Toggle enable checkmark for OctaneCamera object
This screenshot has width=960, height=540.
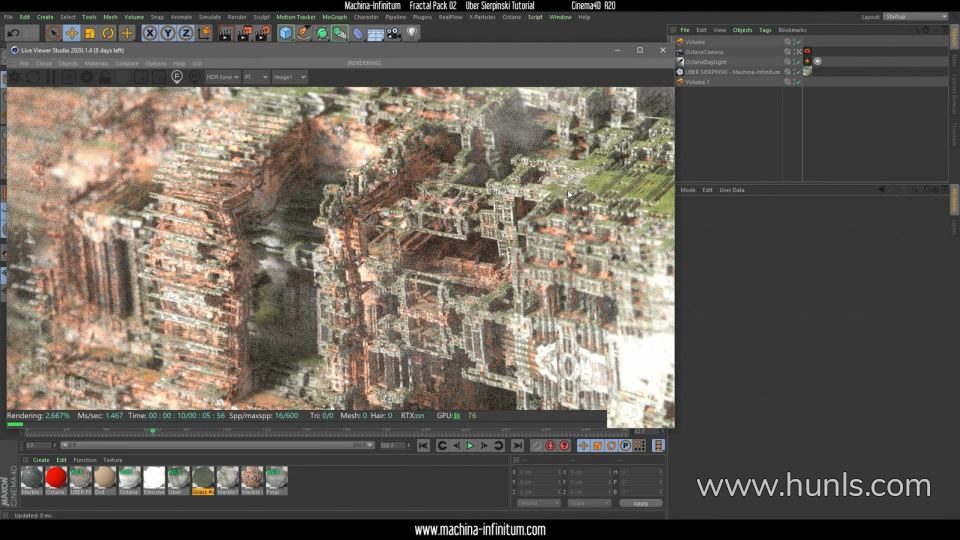tap(796, 52)
